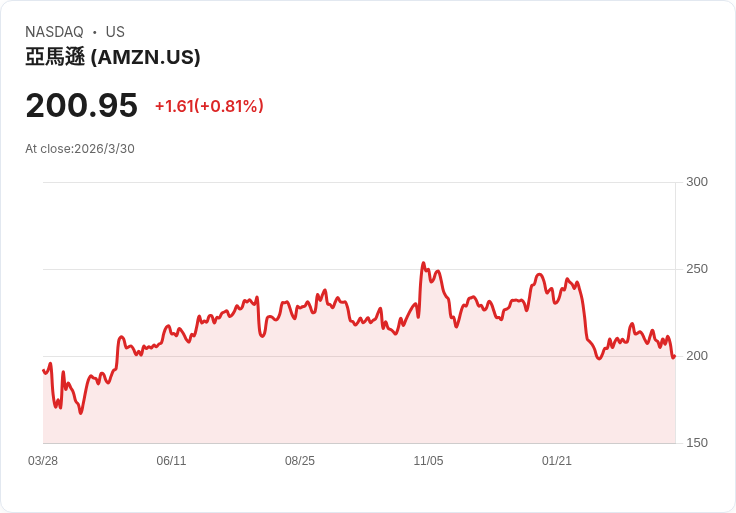The image size is (736, 513).
Task: Click the 06/11 date on x-axis
Action: (x=171, y=461)
